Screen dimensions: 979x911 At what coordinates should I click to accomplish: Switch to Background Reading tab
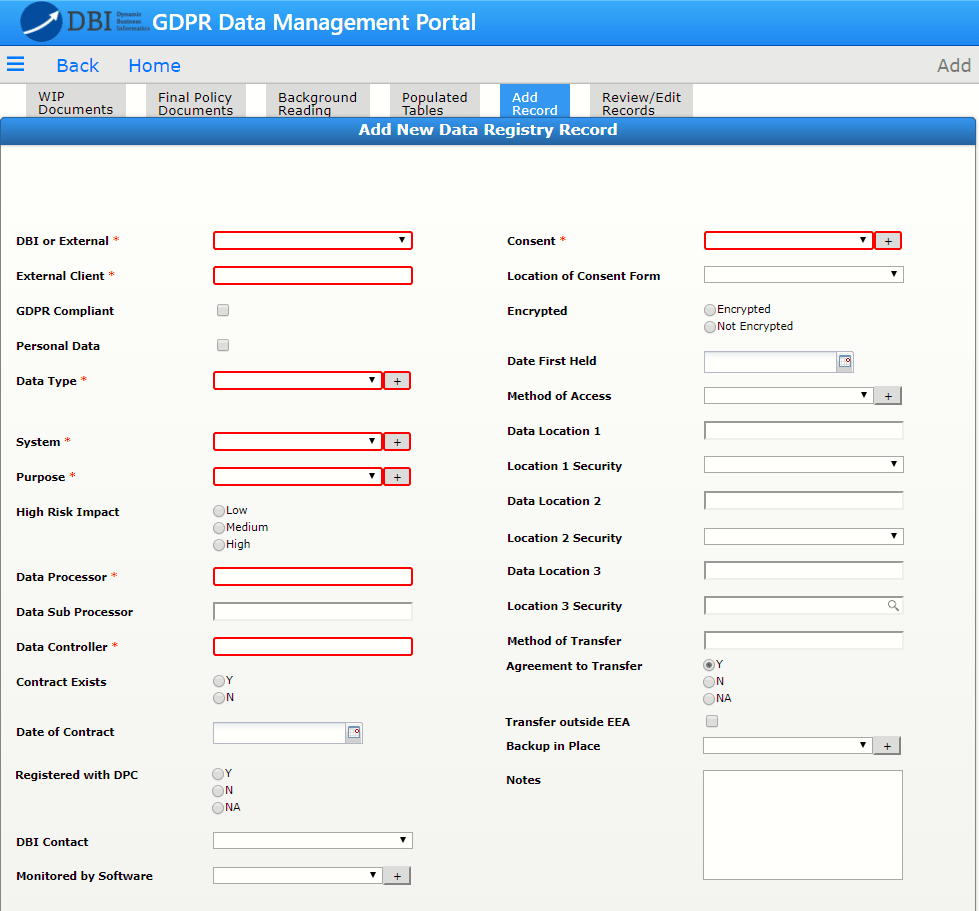(318, 102)
